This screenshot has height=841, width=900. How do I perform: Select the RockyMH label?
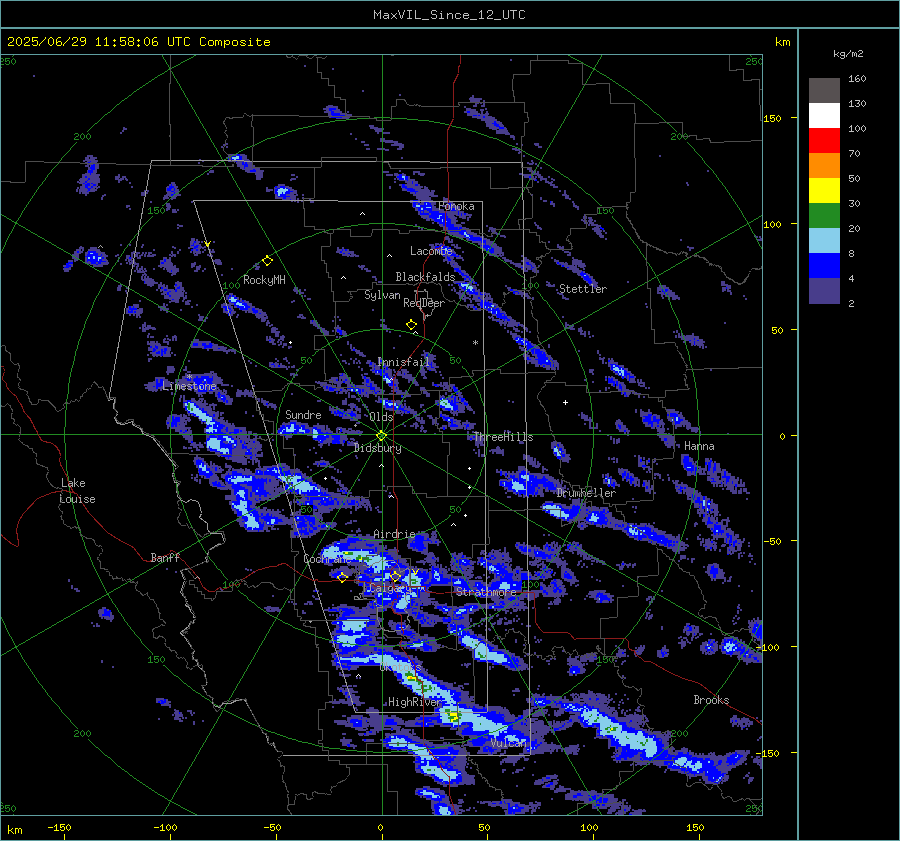pos(264,280)
